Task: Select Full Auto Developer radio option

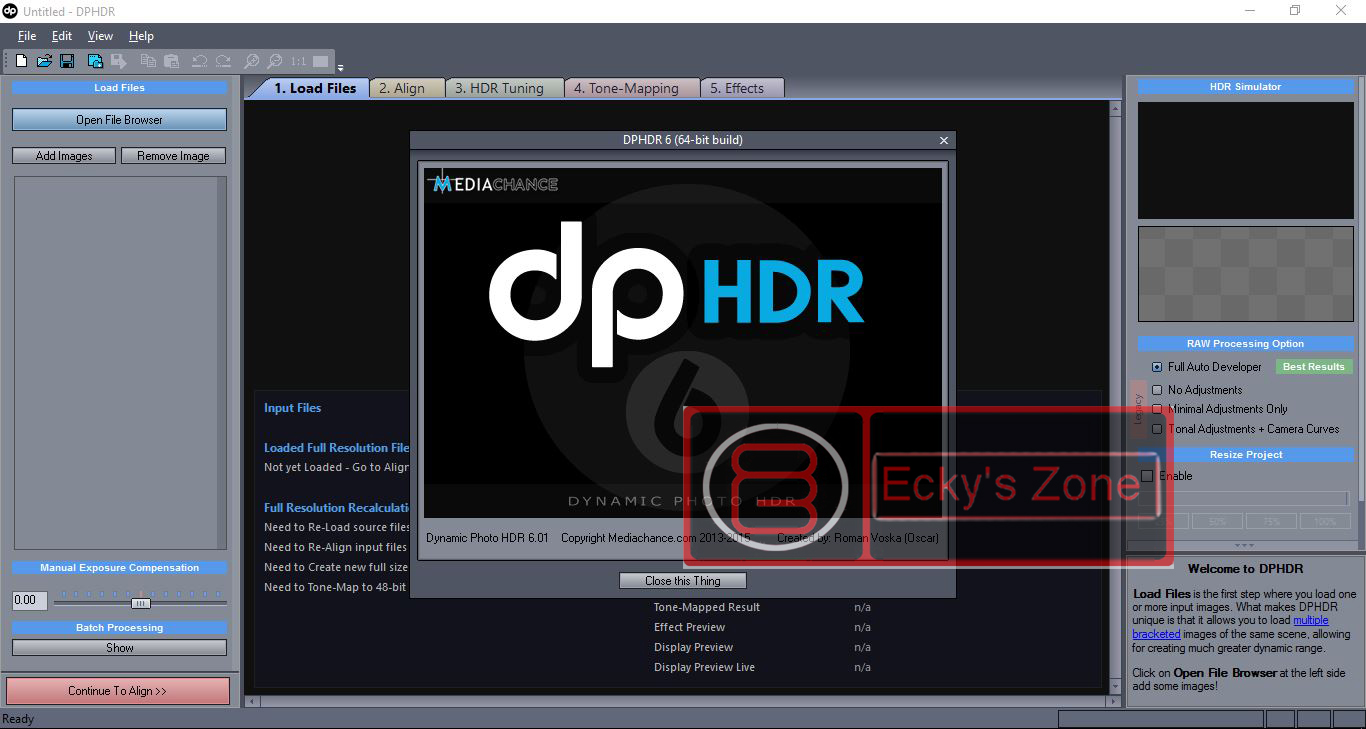Action: (1157, 367)
